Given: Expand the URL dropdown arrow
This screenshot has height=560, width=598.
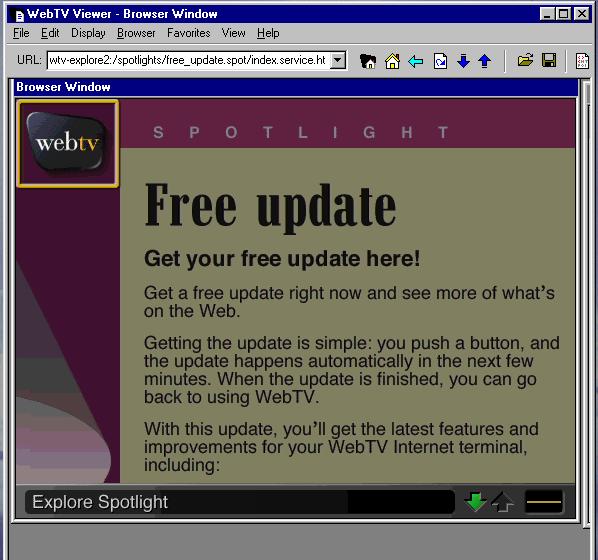Looking at the screenshot, I should click(x=338, y=60).
